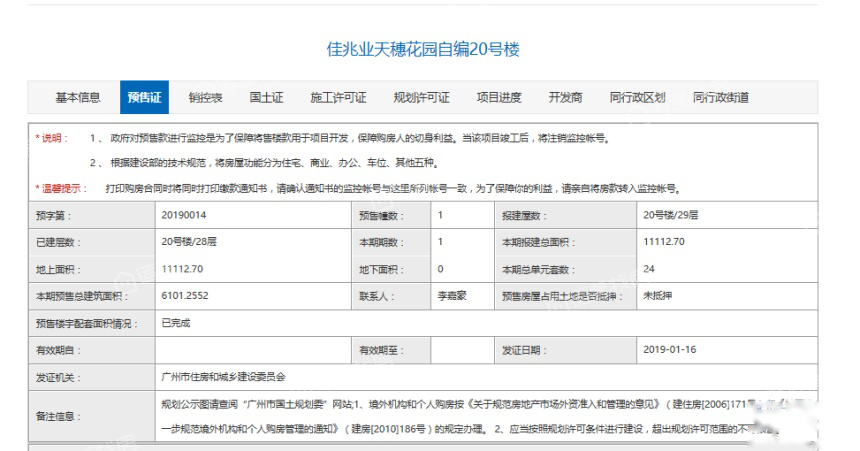Click the 地上面积 label
The height and width of the screenshot is (451, 860).
click(58, 269)
